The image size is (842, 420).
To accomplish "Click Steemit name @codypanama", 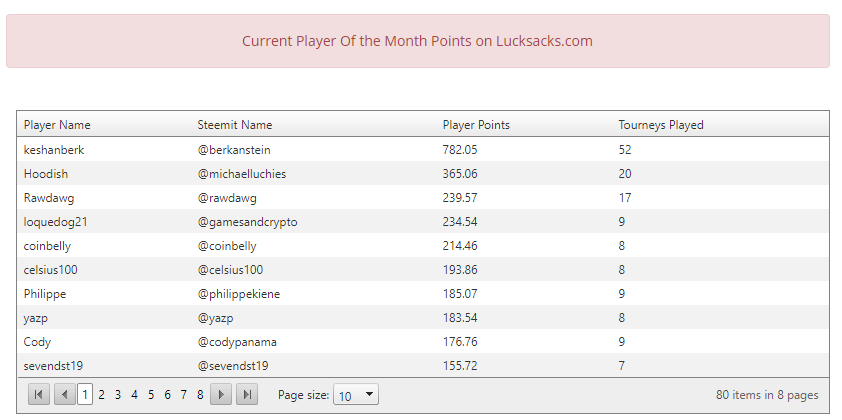I will [237, 342].
